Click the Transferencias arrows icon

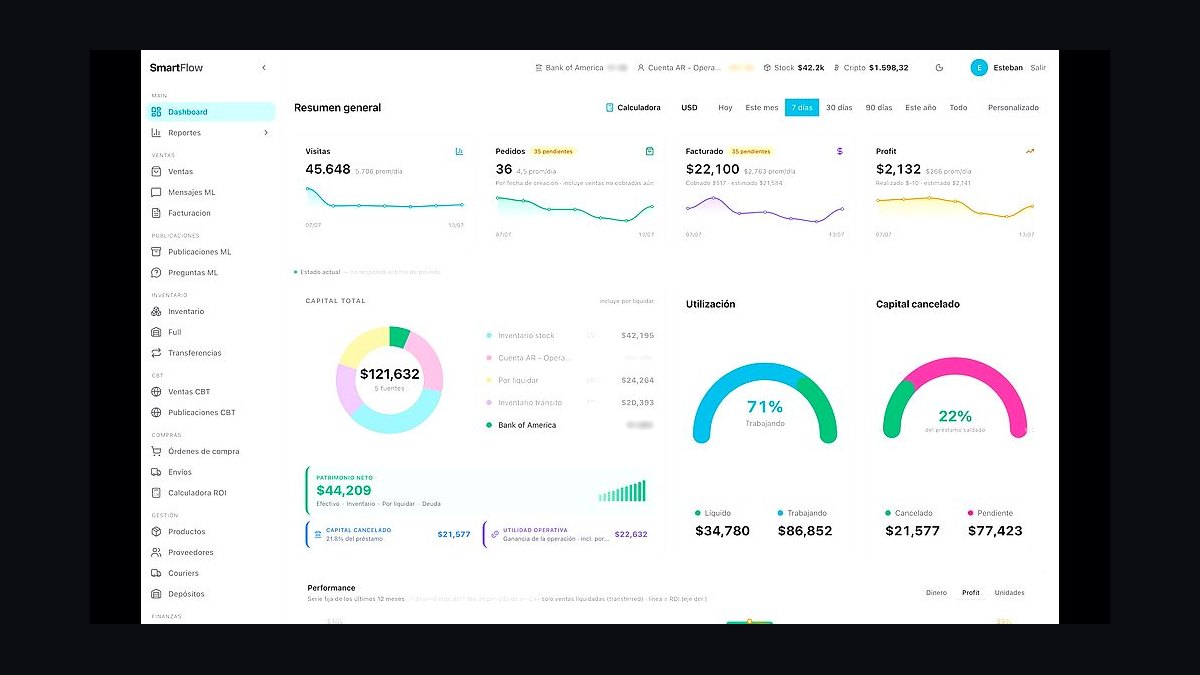[156, 353]
